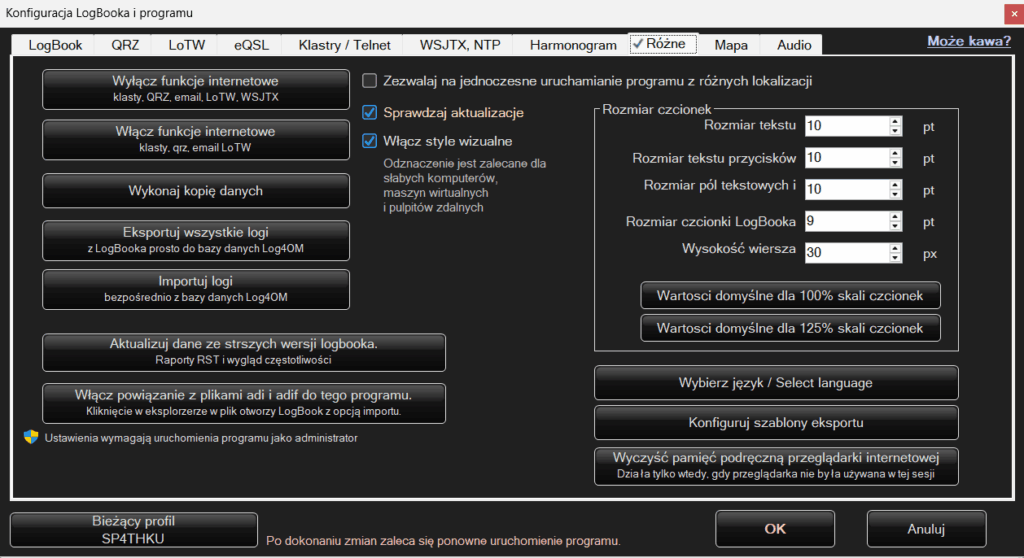Screen dimensions: 1024x558
Task: Increase Rozmiar tekstu value with up arrow
Action: pos(895,121)
